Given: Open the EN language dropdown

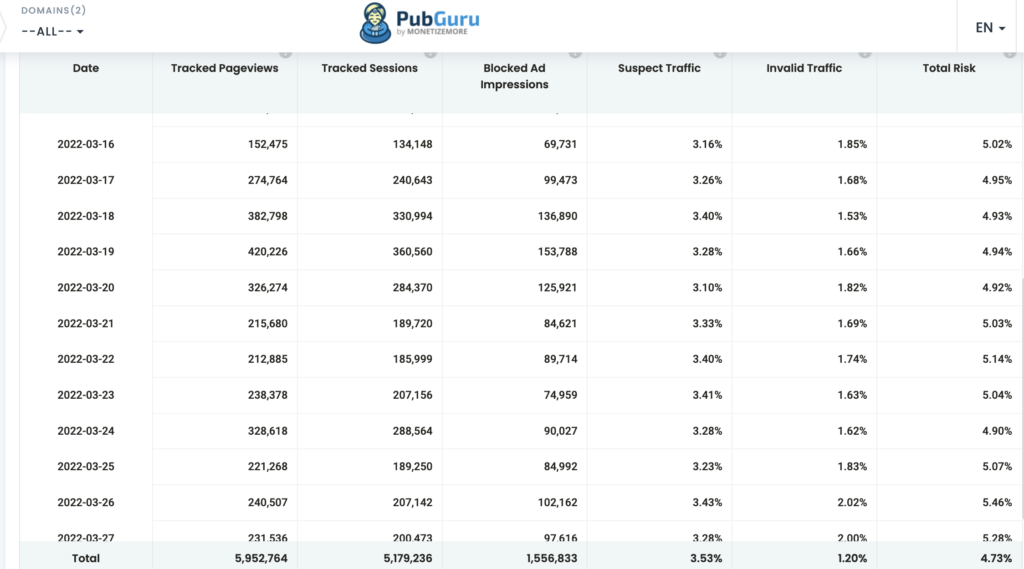Looking at the screenshot, I should [990, 28].
